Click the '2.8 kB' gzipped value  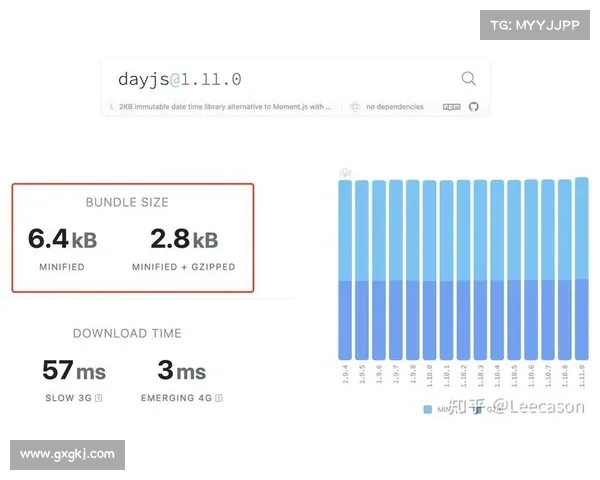[184, 239]
